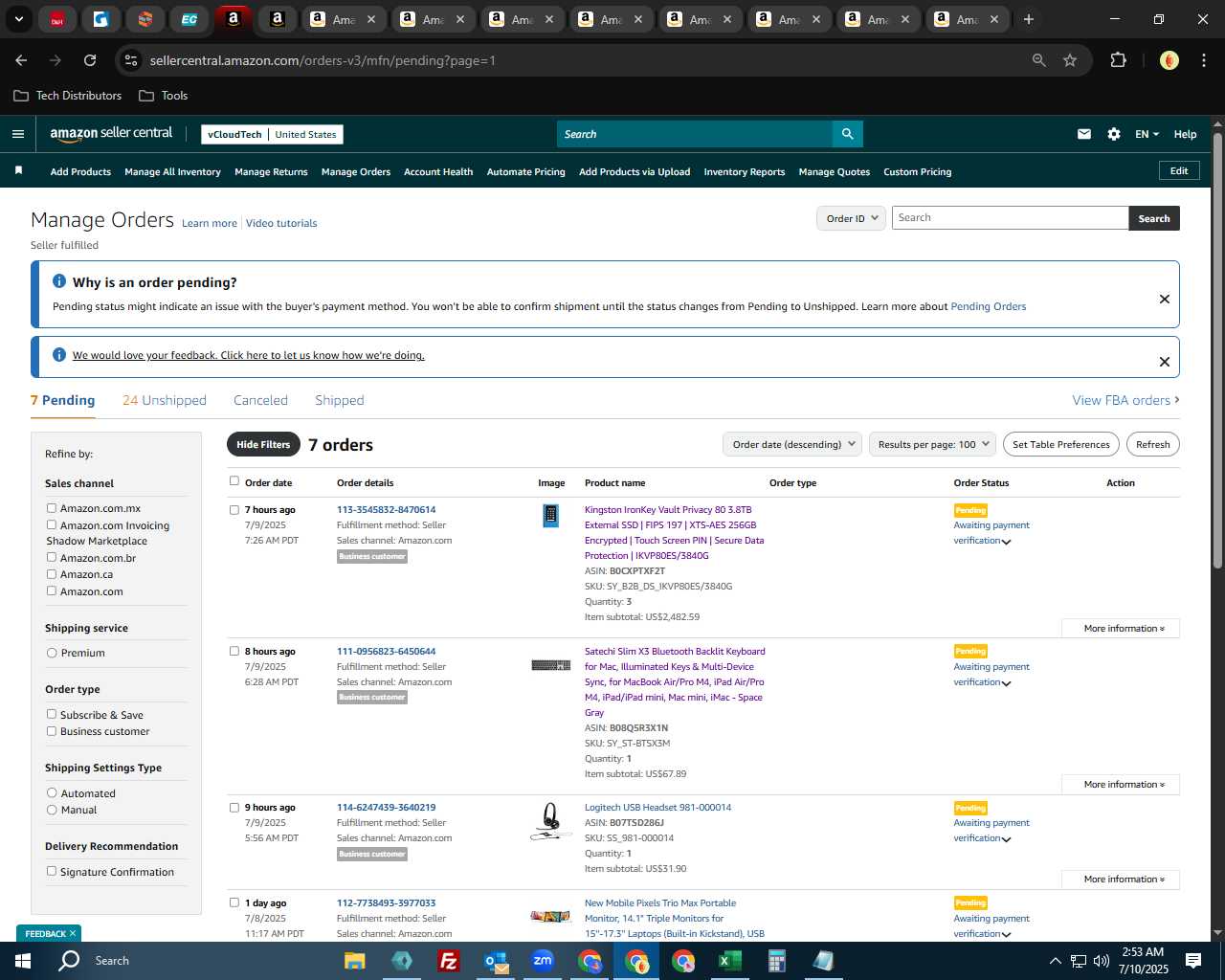Select the Premium shipping service radio
Image resolution: width=1225 pixels, height=980 pixels.
coord(52,653)
